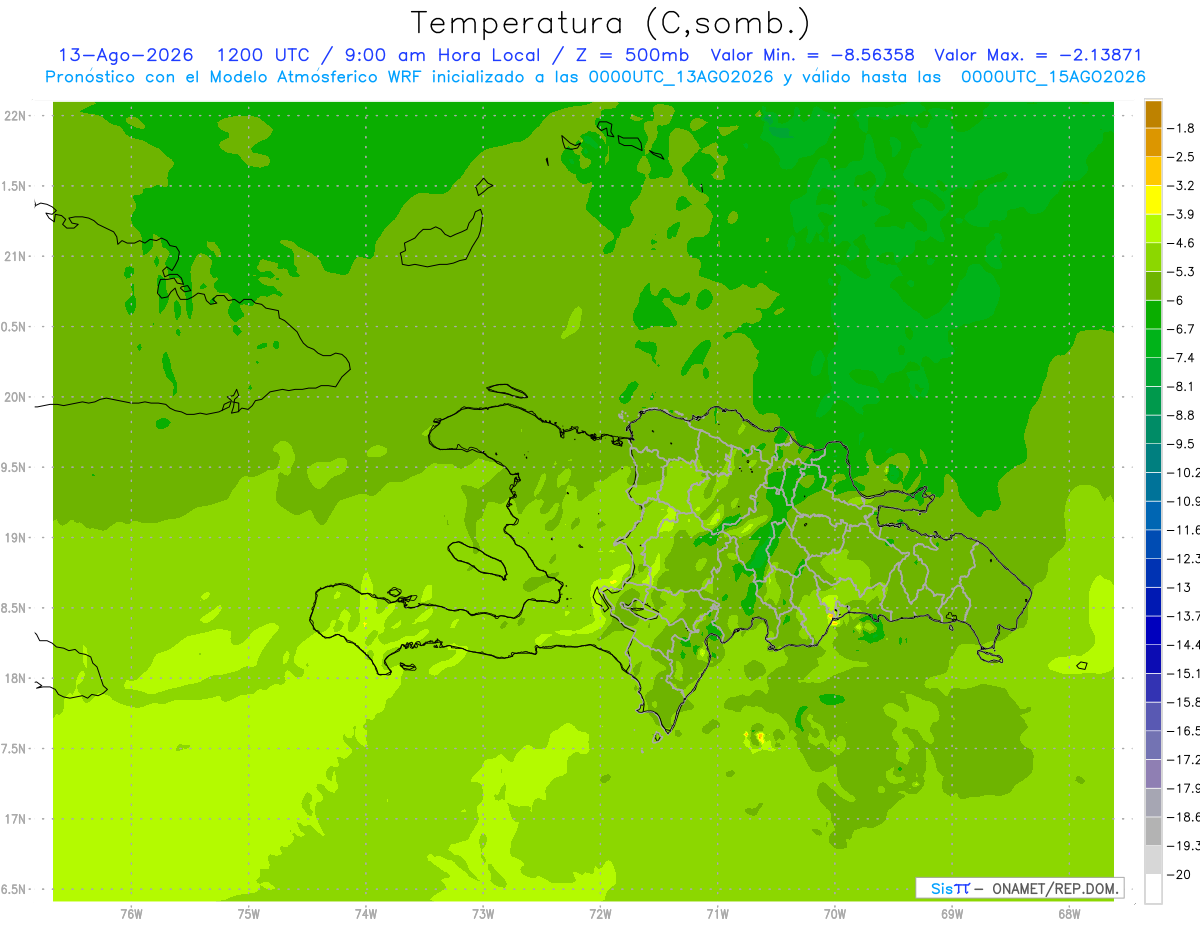Image resolution: width=1200 pixels, height=927 pixels.
Task: Select the '0000UTC_13AGO2026' initialization time
Action: 681,77
